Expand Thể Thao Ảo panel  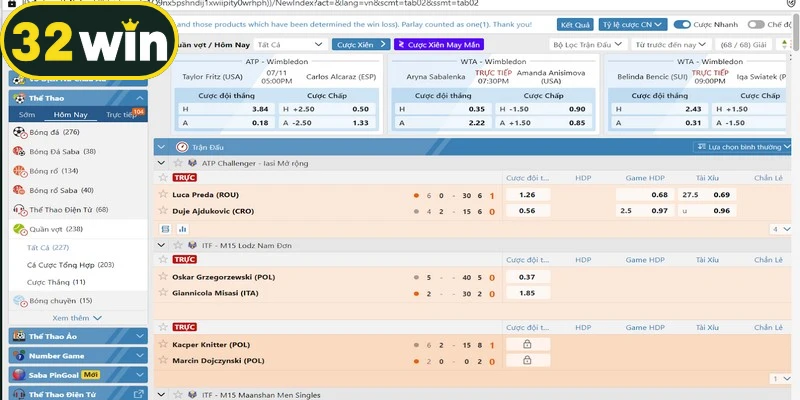pyautogui.click(x=139, y=336)
